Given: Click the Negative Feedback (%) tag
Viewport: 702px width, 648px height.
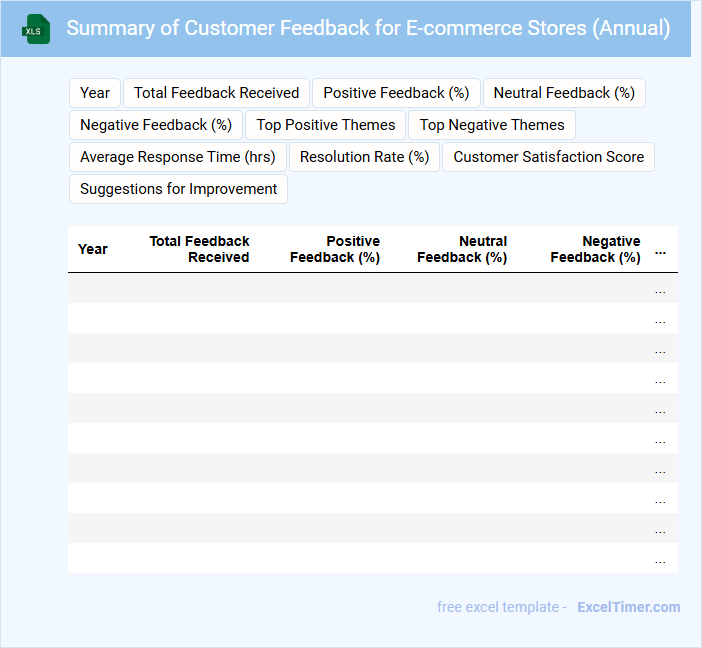Looking at the screenshot, I should pos(156,125).
